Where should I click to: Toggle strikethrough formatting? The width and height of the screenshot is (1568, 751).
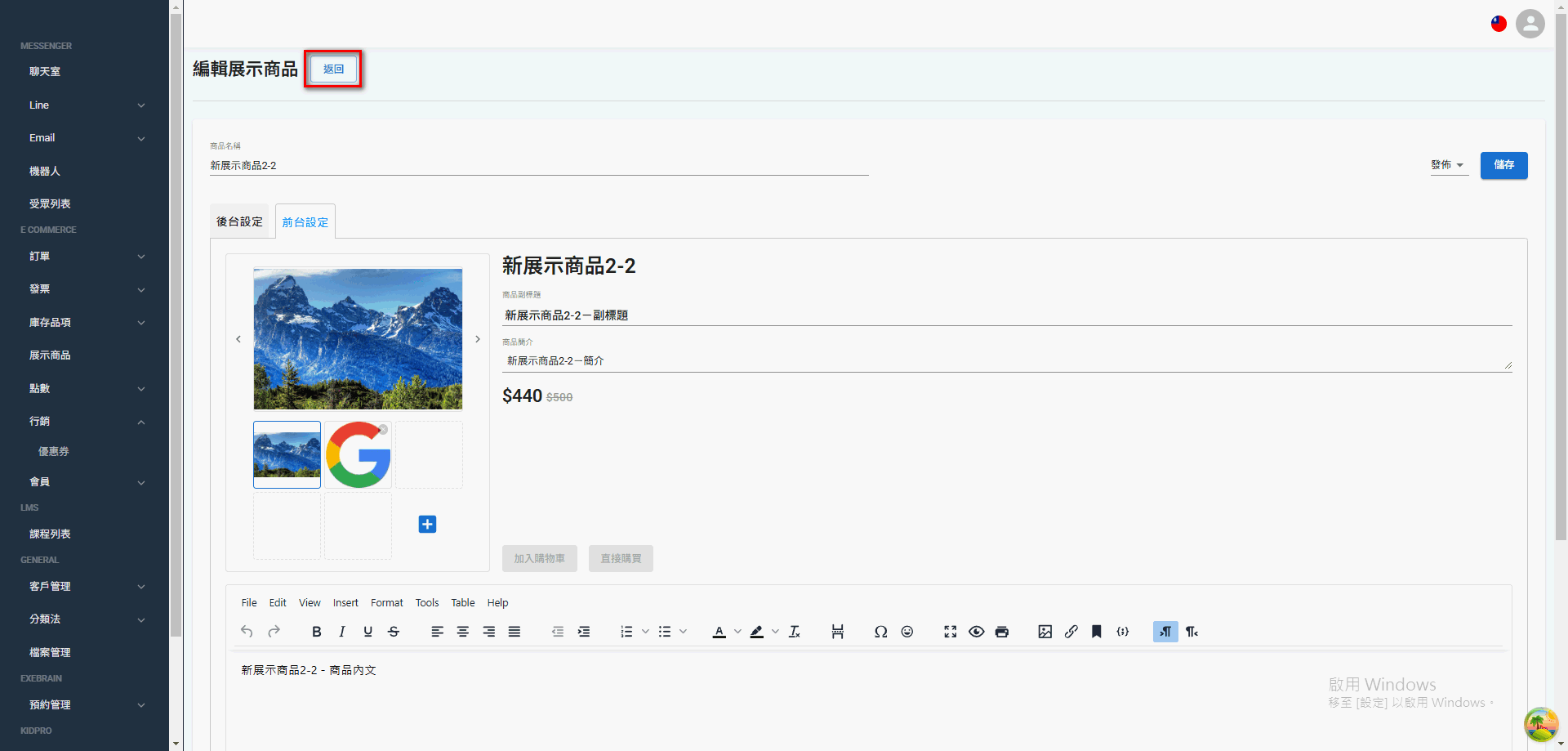coord(394,632)
